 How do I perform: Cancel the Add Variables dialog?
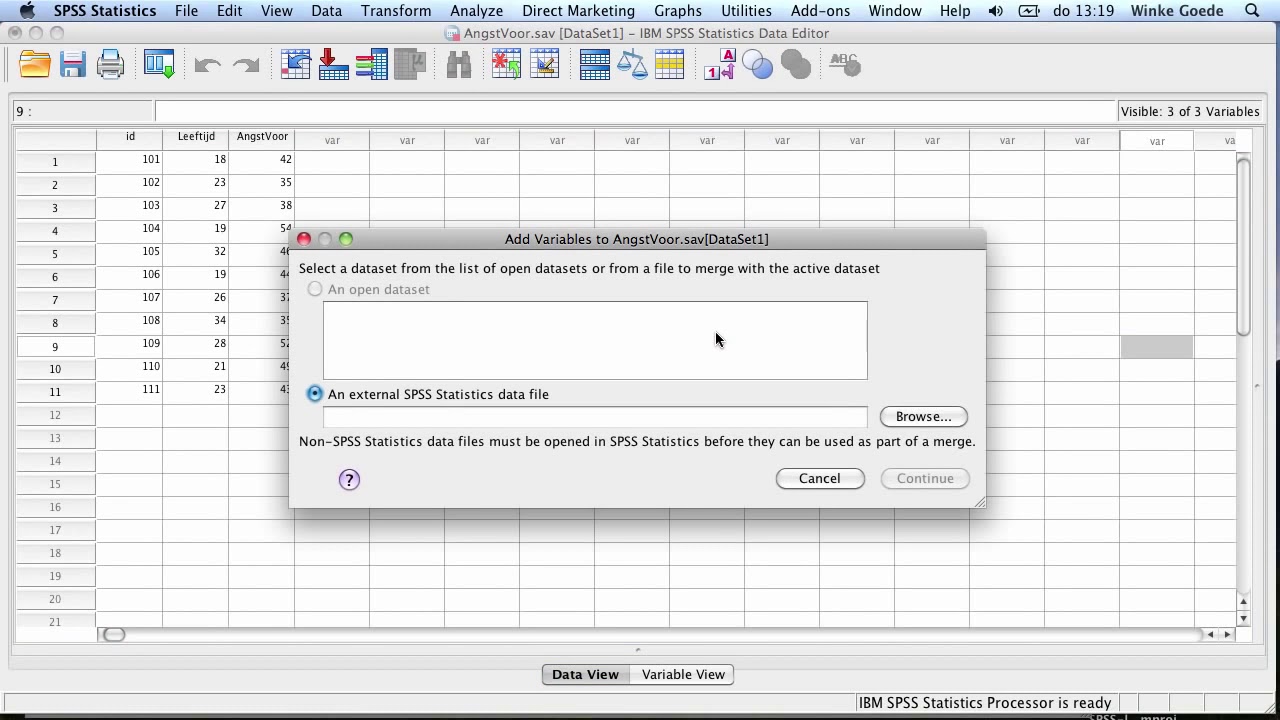[819, 478]
